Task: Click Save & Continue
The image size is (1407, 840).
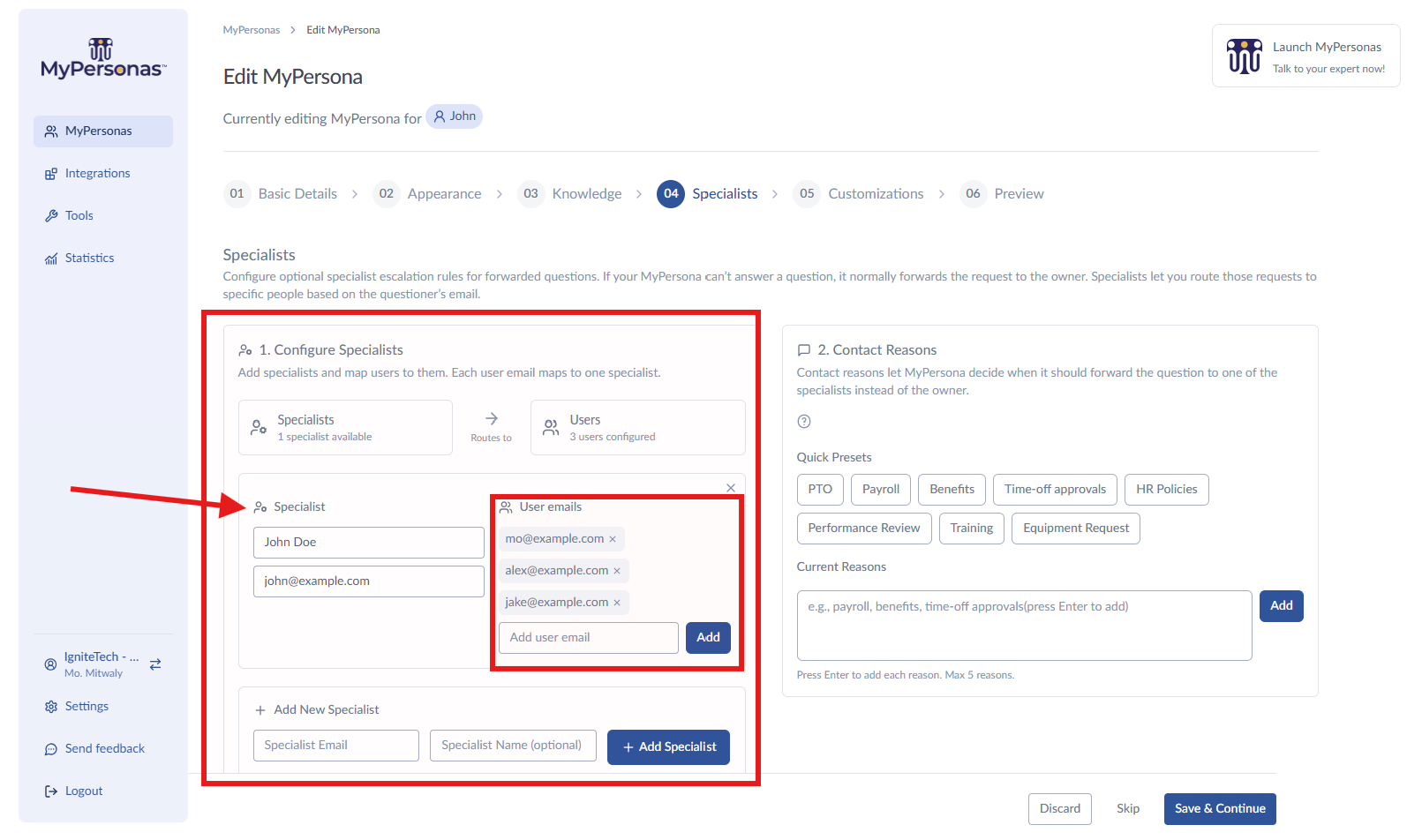Action: [x=1220, y=809]
